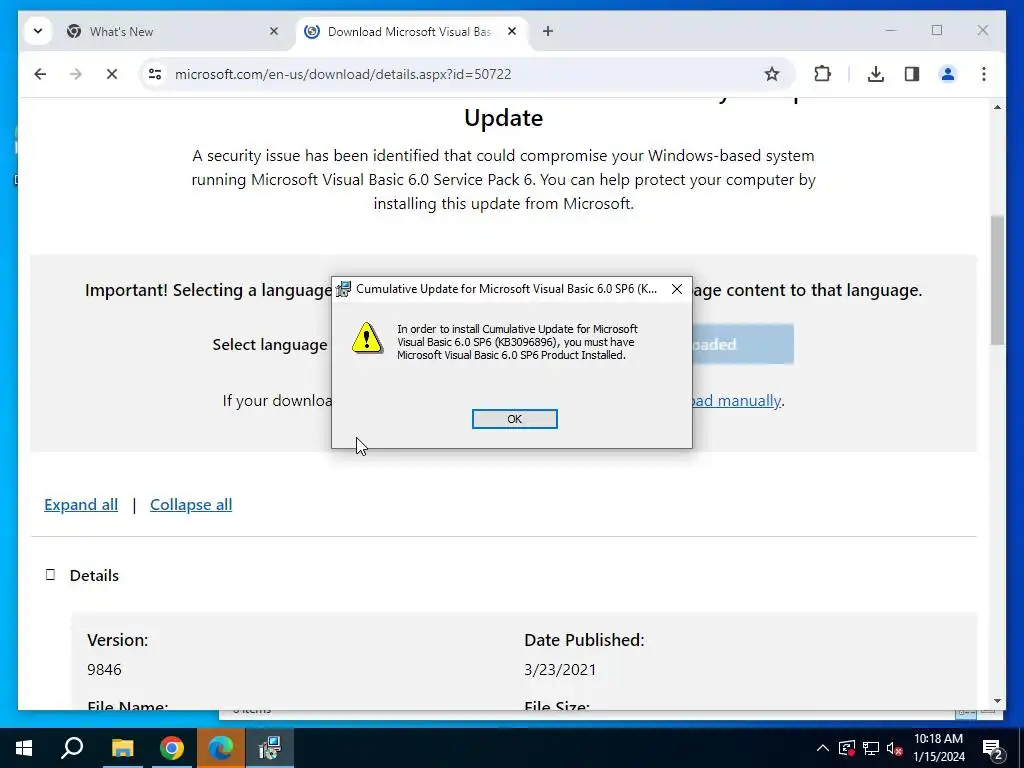Bookmark this page with the star
The width and height of the screenshot is (1024, 768).
click(x=772, y=74)
